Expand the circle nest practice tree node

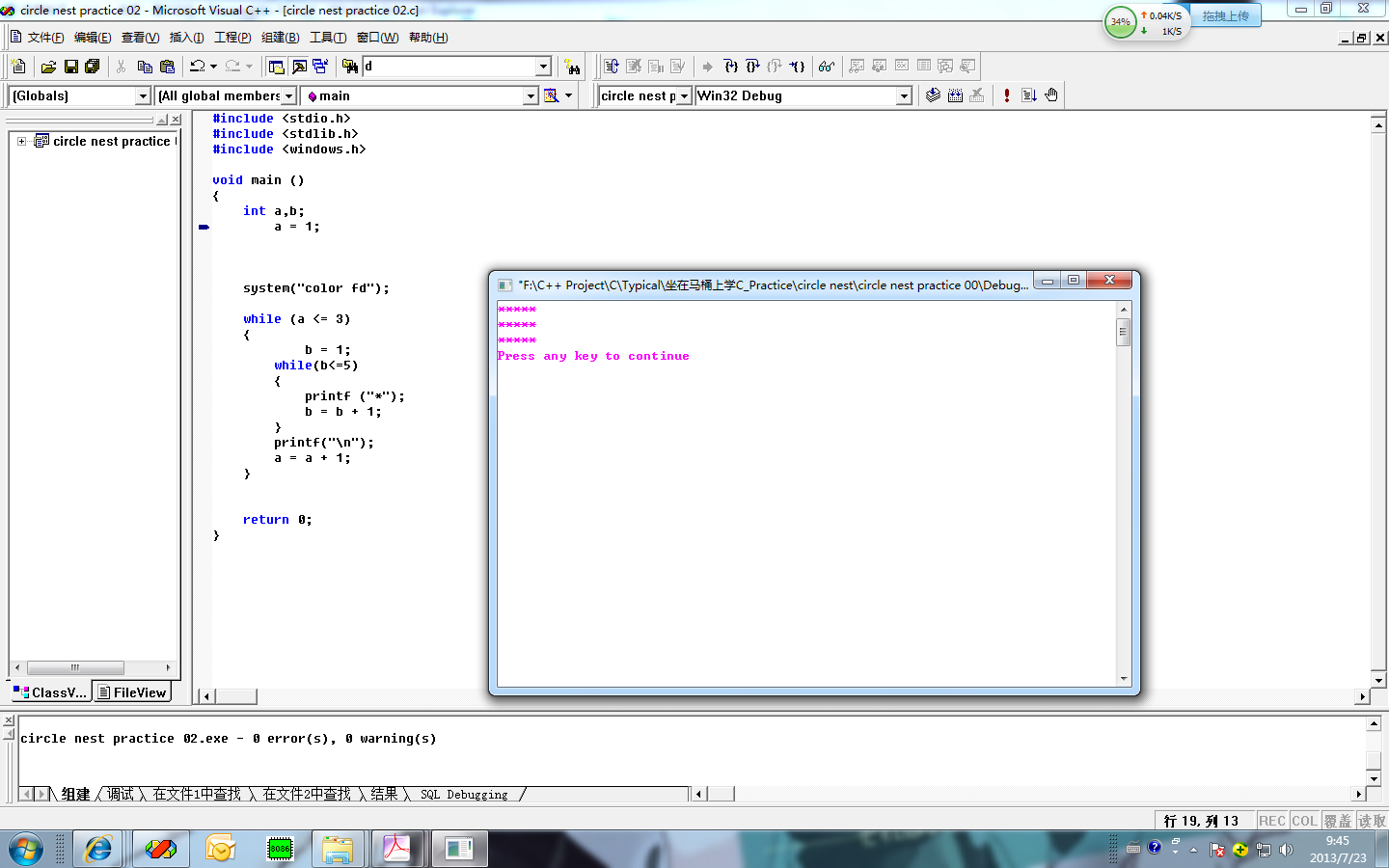point(21,141)
